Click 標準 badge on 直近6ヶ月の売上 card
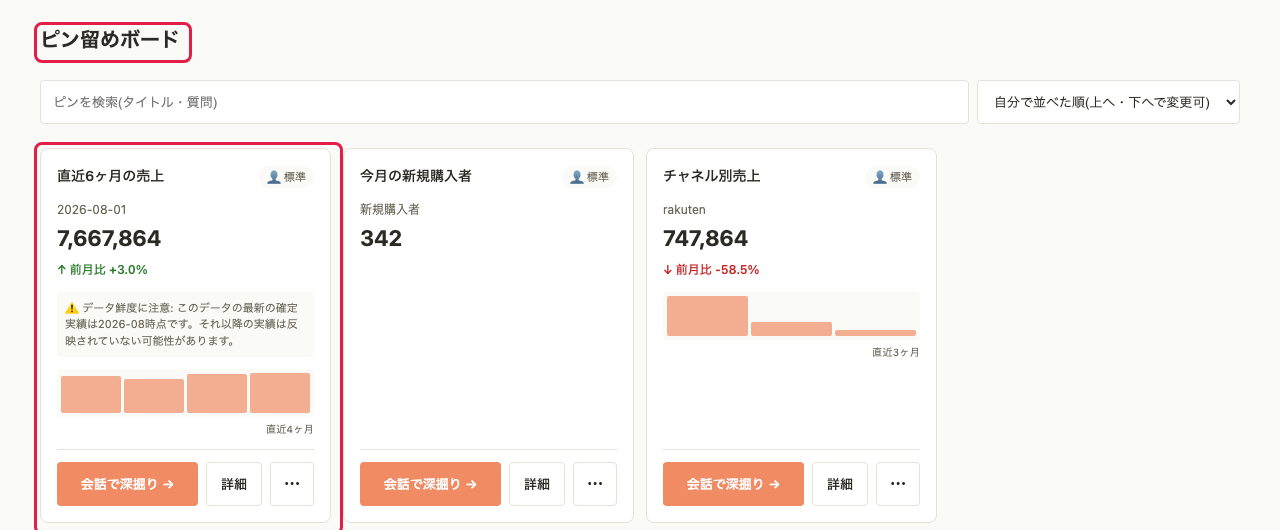 286,177
